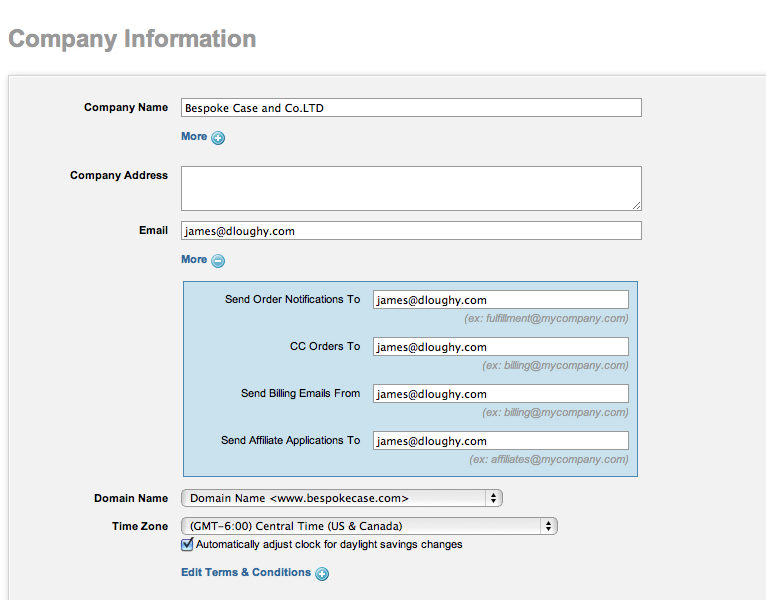The width and height of the screenshot is (766, 600).
Task: Click the plus icon beside Company Name More
Action: pyautogui.click(x=218, y=138)
